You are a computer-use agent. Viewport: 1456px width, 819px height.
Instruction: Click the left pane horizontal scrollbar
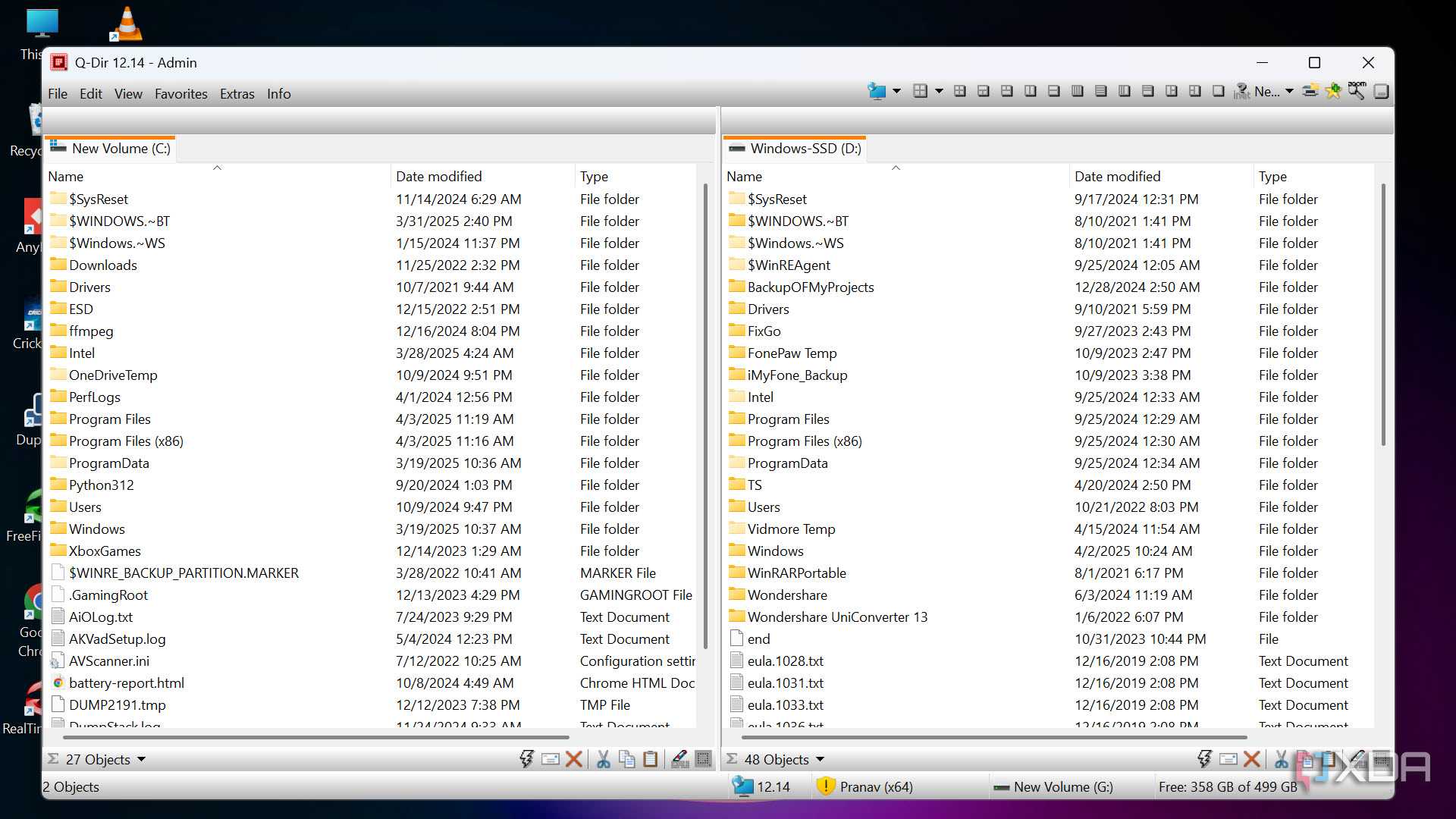coord(315,736)
